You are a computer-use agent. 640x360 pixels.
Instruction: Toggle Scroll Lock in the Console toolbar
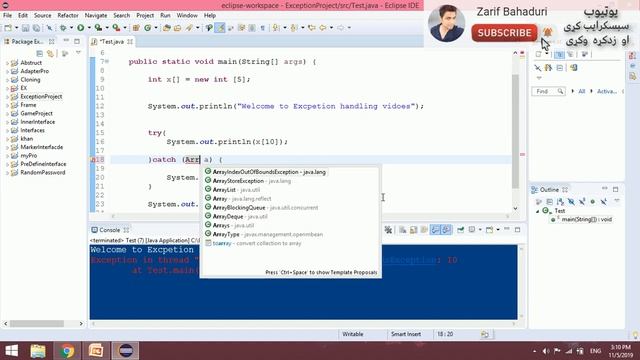413,230
